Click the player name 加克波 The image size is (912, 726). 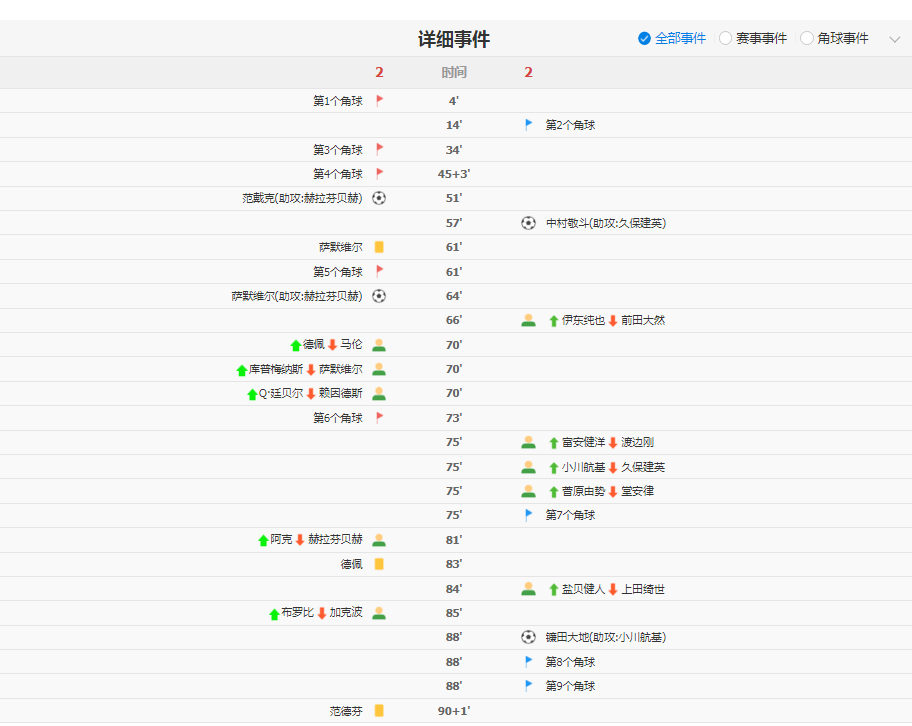click(346, 613)
